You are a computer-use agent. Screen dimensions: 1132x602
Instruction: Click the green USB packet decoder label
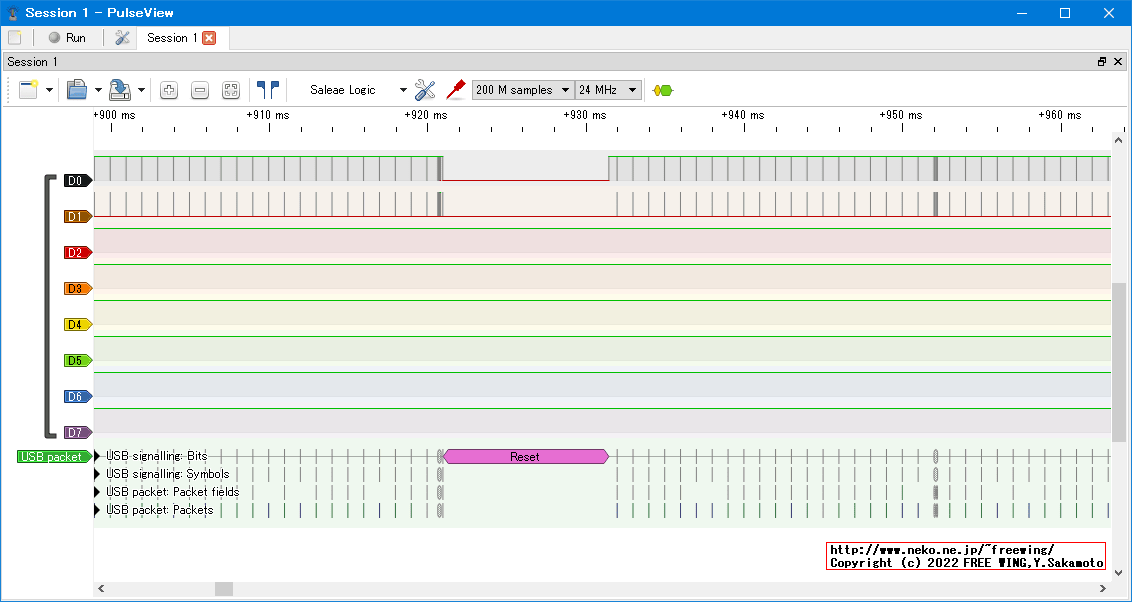pyautogui.click(x=53, y=457)
